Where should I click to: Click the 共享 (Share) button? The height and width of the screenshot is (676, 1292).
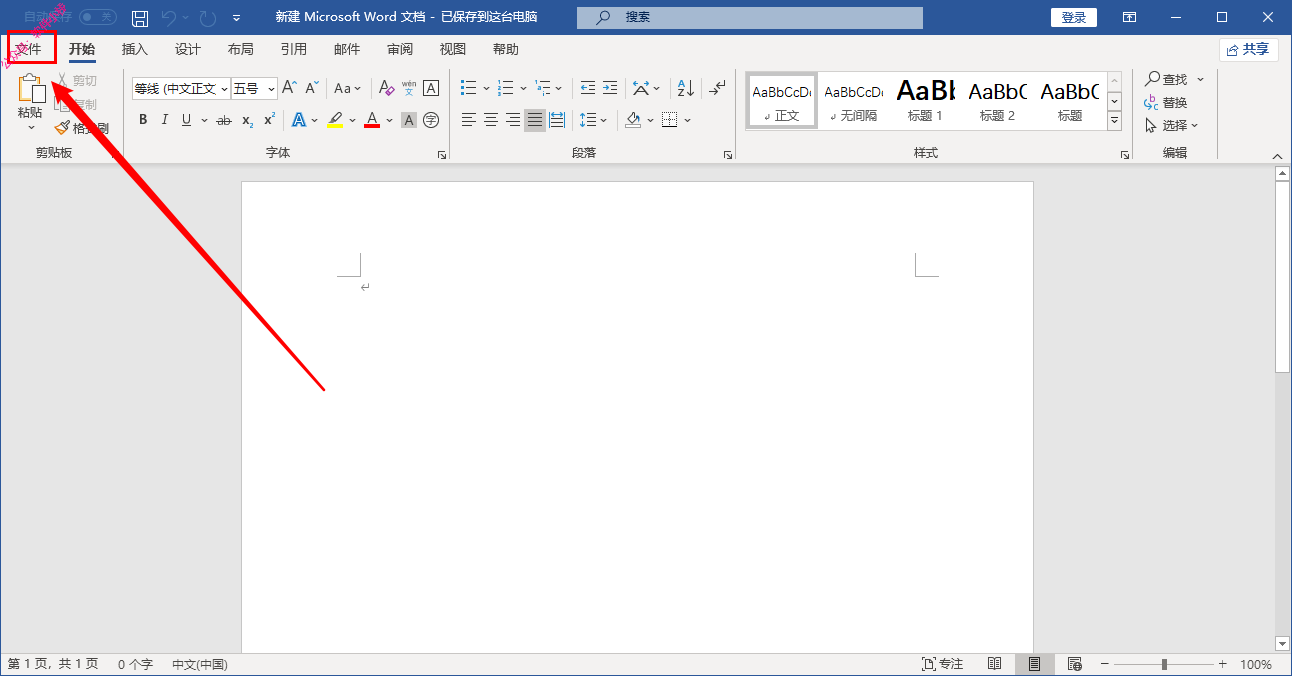[x=1249, y=49]
